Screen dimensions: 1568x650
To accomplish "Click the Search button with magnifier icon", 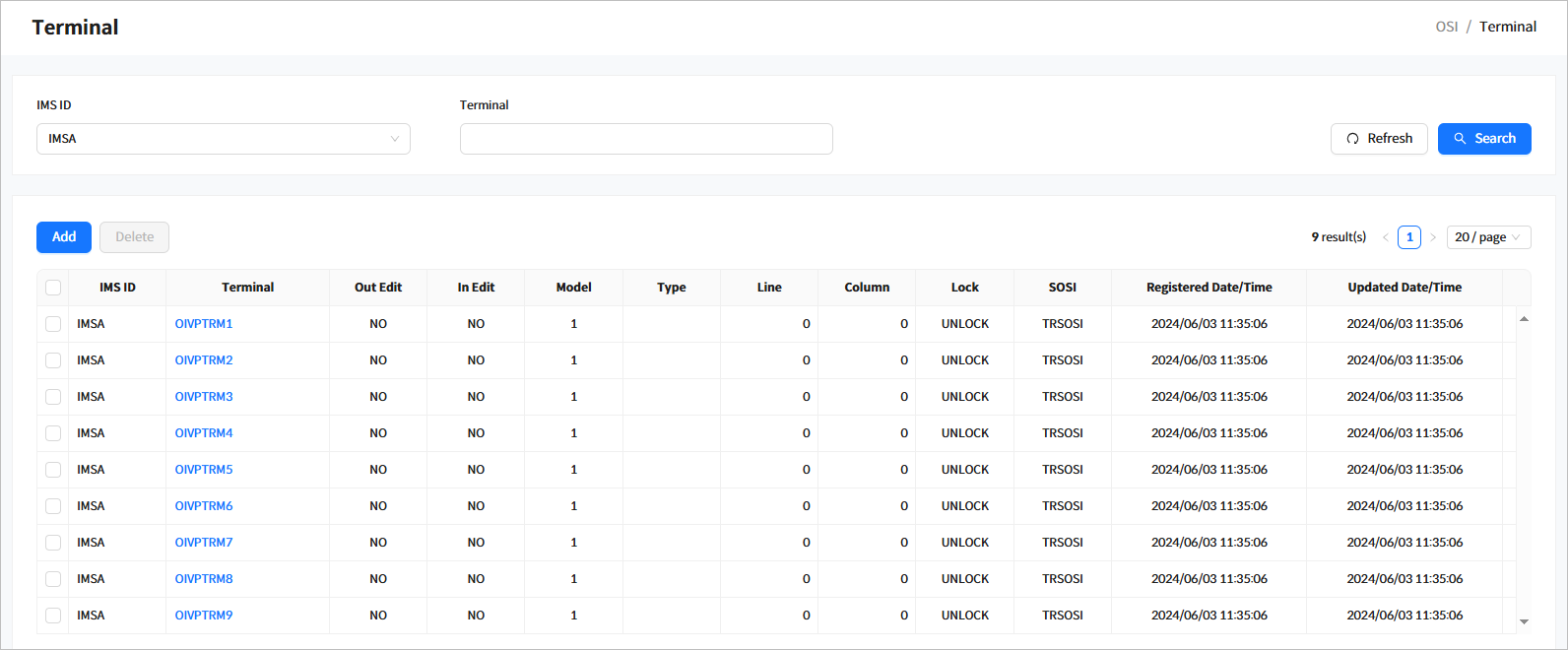I will click(1483, 139).
